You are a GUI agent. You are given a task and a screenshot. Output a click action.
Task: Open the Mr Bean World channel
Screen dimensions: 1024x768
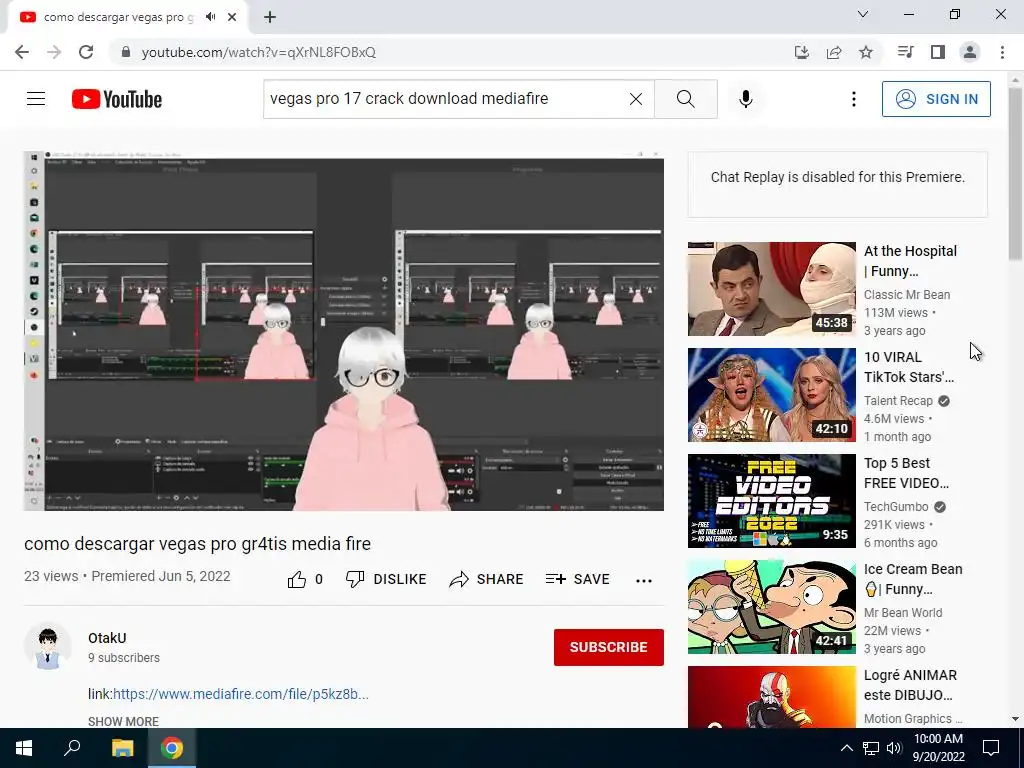[x=903, y=613]
